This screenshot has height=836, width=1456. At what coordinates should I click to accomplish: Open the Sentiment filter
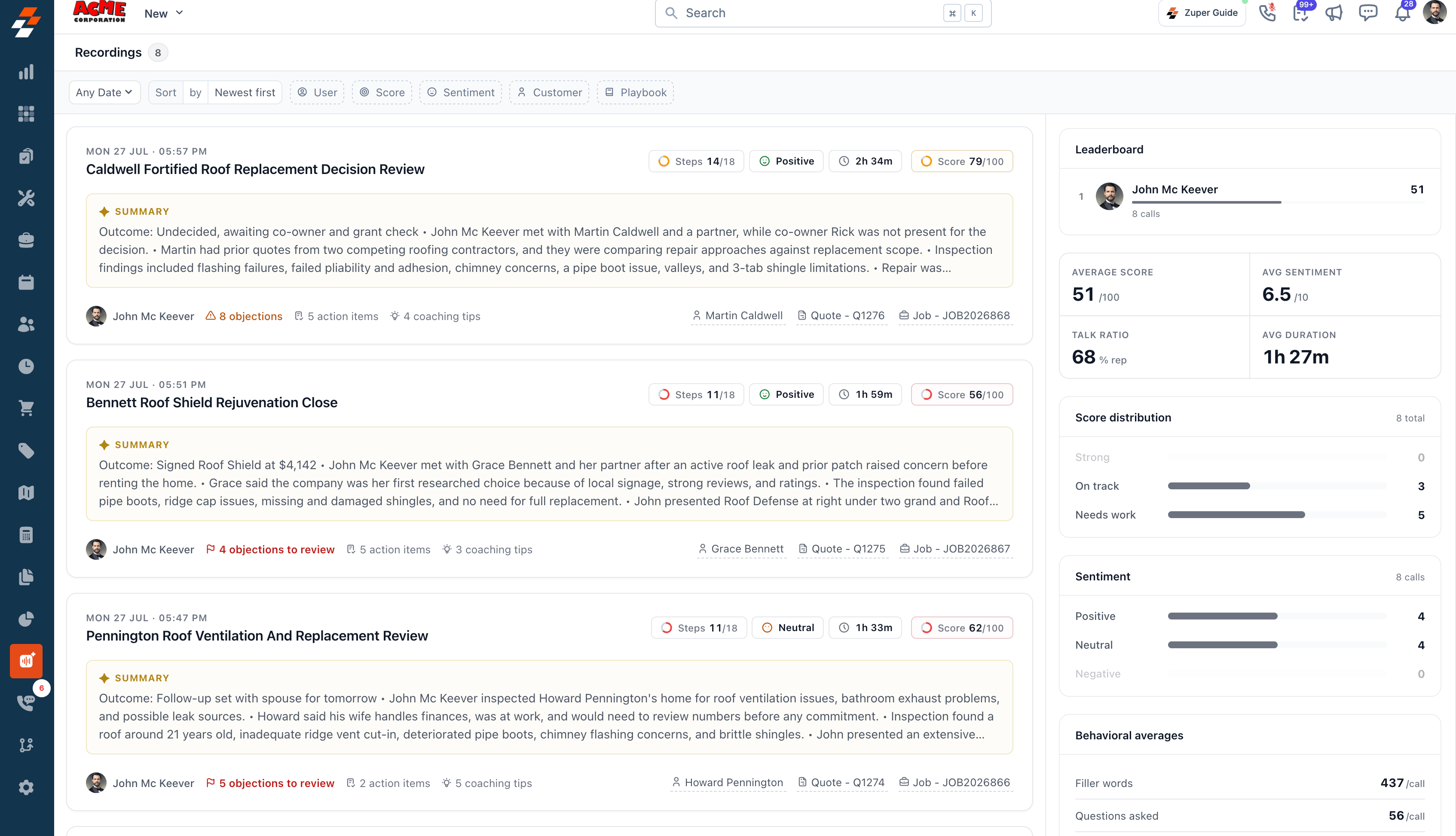(461, 92)
